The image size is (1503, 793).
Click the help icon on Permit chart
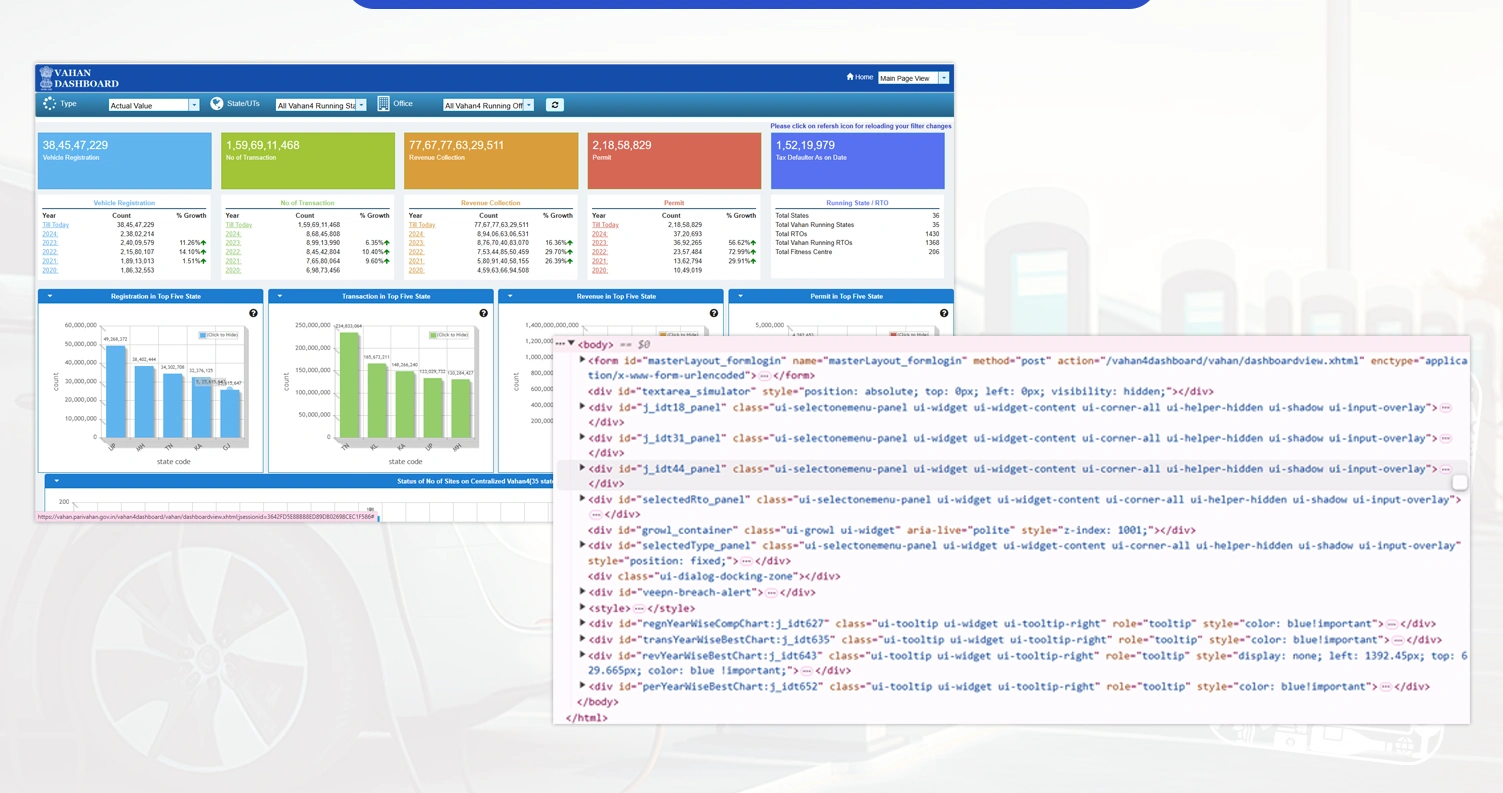(x=942, y=313)
